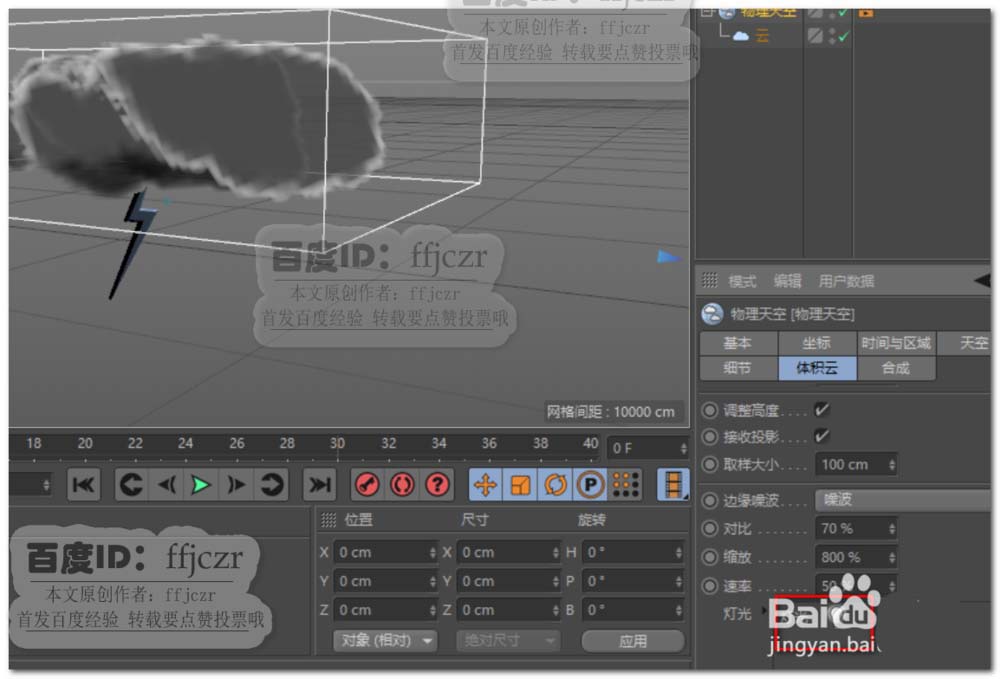Toggle the keyframe circle beside 对比

point(709,528)
